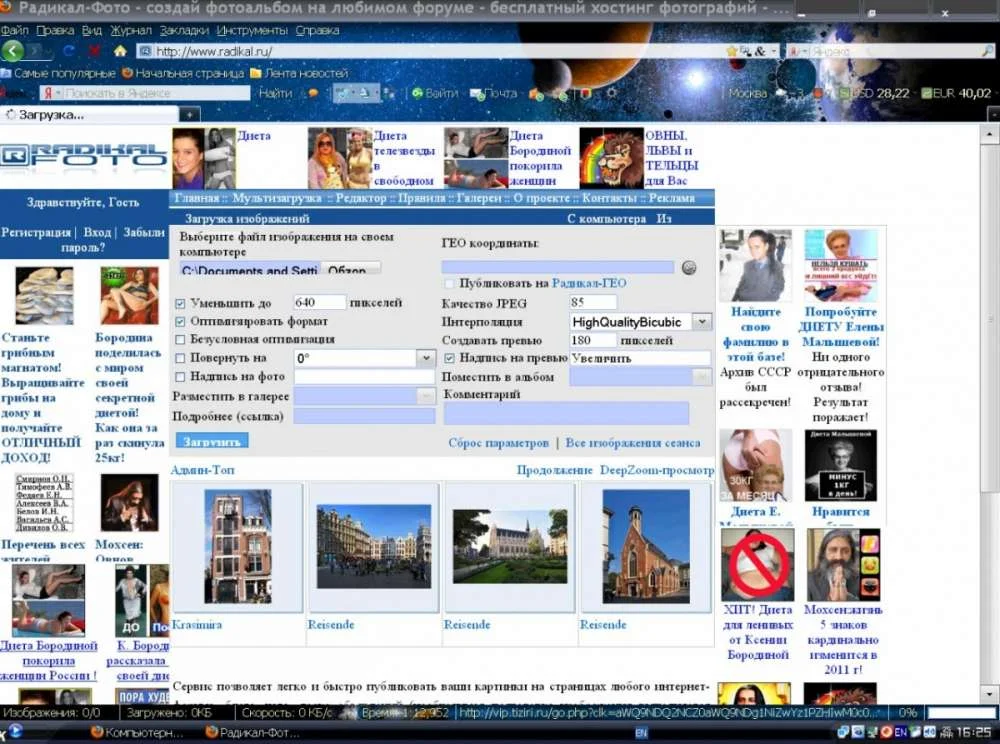Click the Home house icon
The width and height of the screenshot is (1000, 744).
(x=120, y=50)
